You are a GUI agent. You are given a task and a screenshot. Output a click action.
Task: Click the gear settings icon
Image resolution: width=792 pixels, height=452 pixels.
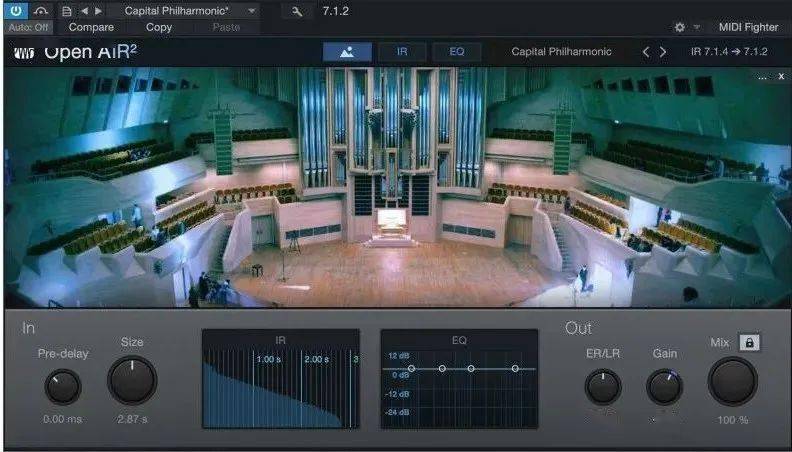point(680,27)
